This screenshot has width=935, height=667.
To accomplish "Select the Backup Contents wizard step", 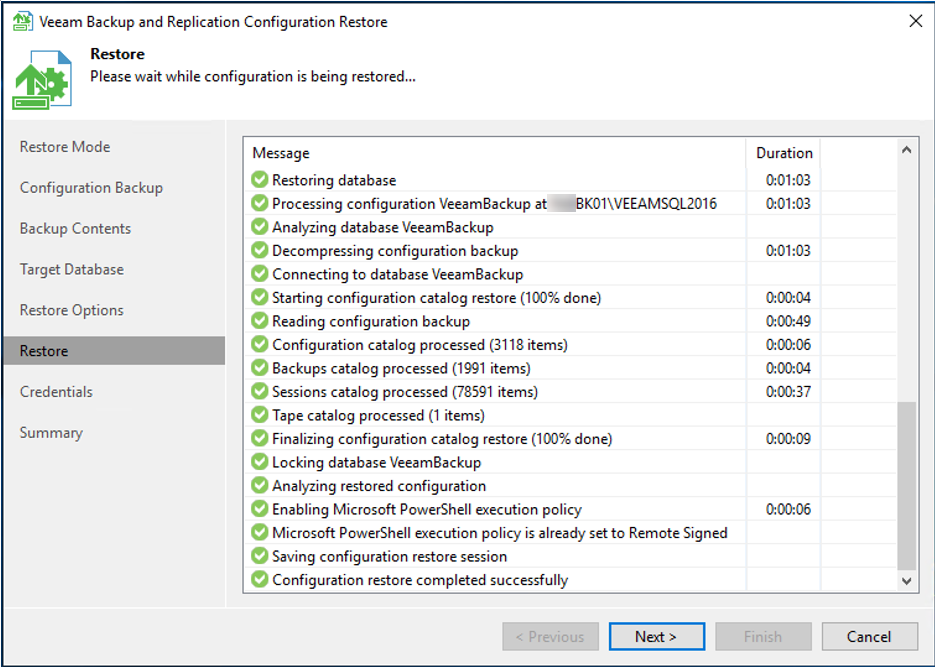I will (75, 229).
